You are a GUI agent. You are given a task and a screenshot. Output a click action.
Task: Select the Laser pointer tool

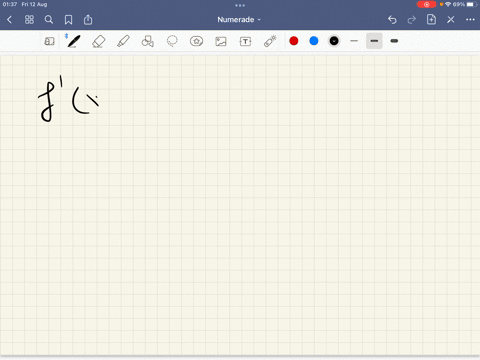[x=270, y=41]
